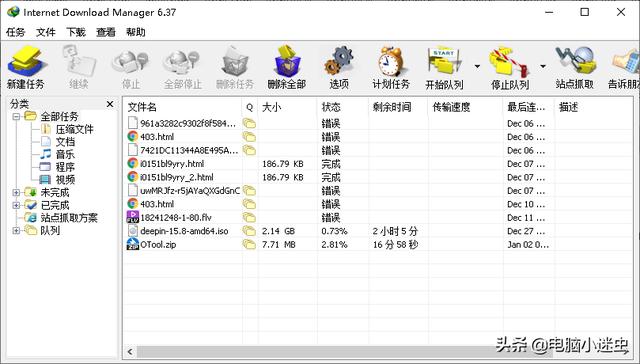Select the 视频 category

point(65,180)
